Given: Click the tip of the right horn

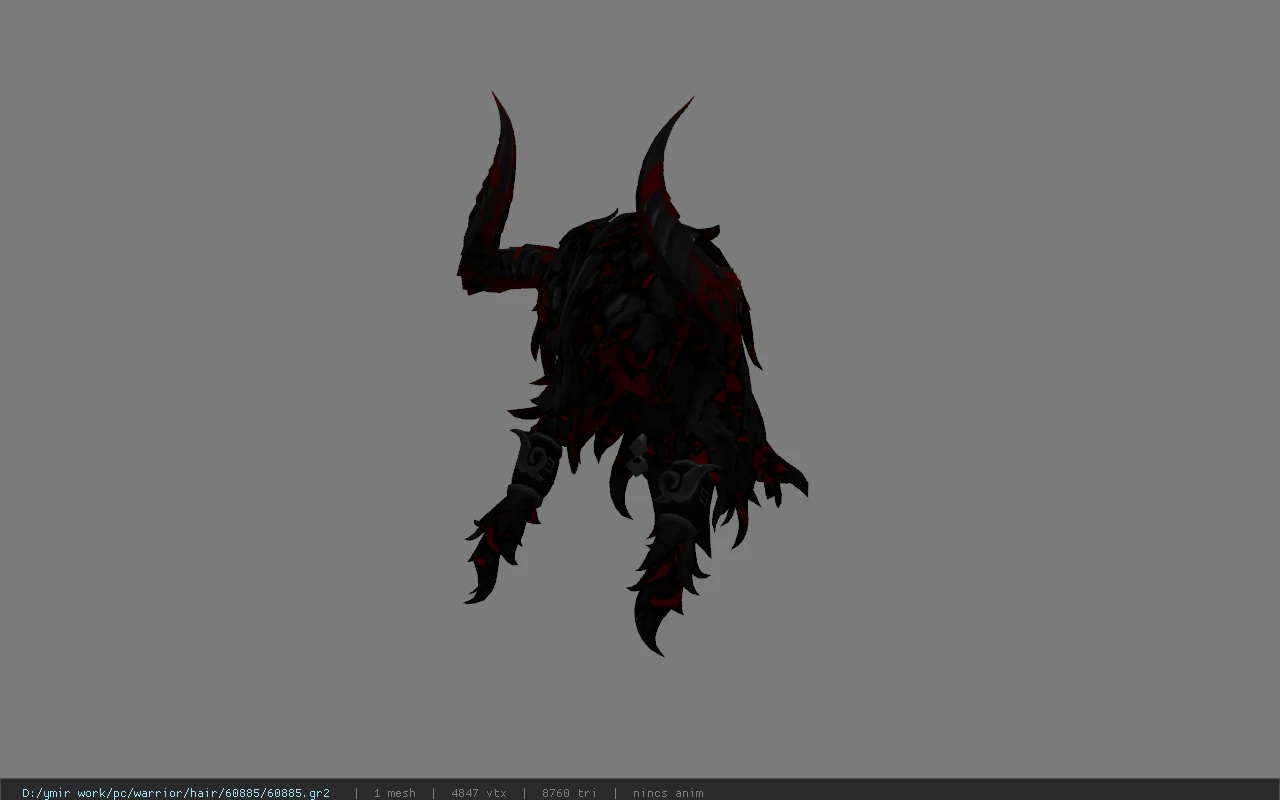Looking at the screenshot, I should (x=690, y=101).
